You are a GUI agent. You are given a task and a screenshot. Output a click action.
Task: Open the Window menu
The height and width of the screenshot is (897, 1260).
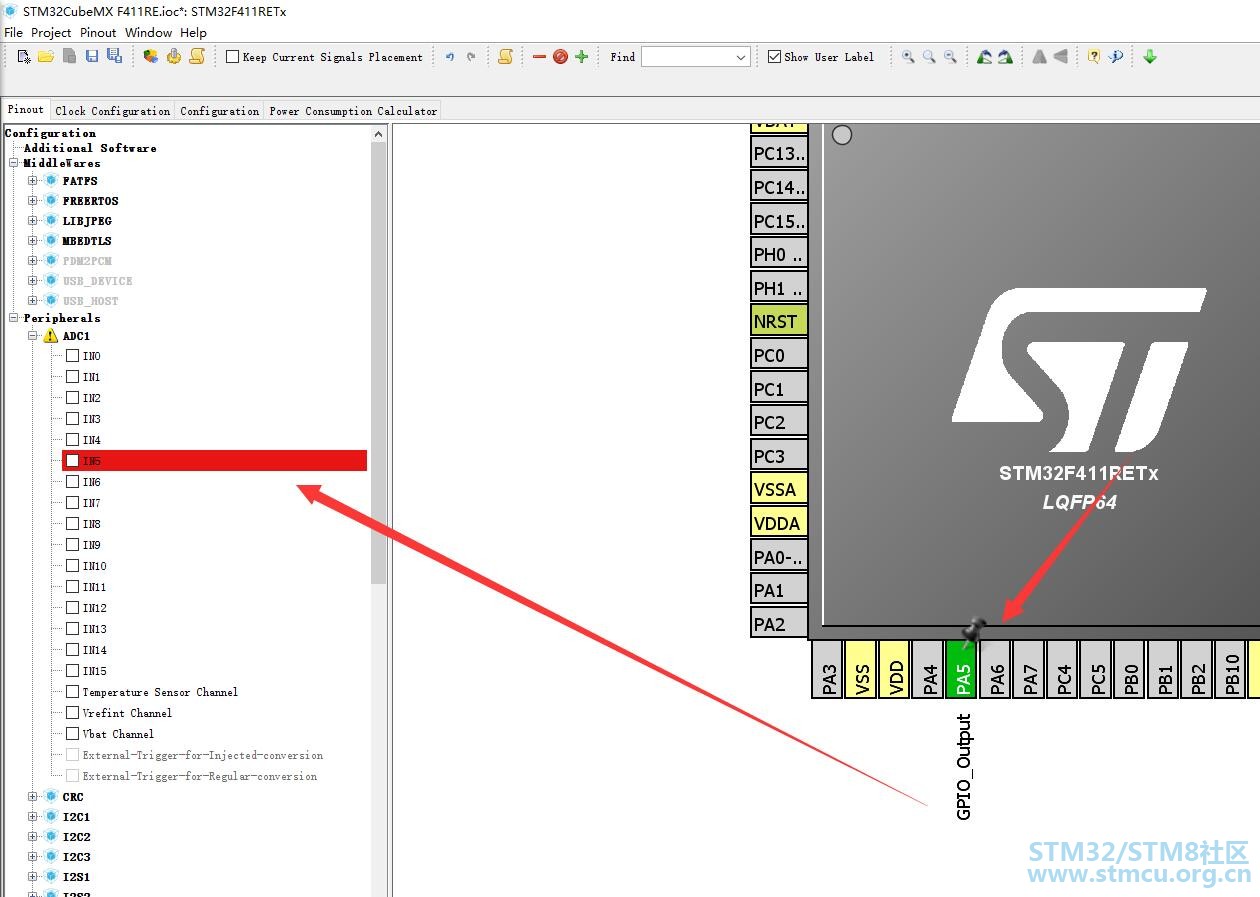pyautogui.click(x=149, y=32)
